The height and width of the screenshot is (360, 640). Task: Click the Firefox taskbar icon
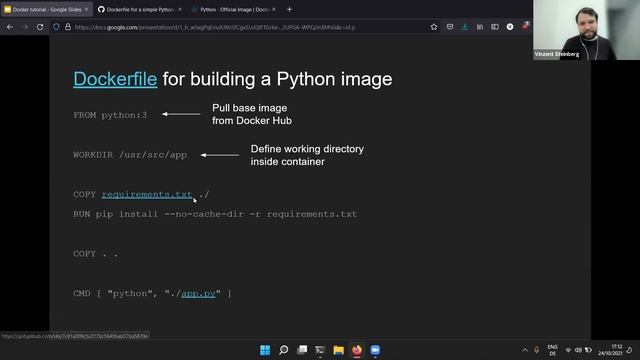[357, 350]
